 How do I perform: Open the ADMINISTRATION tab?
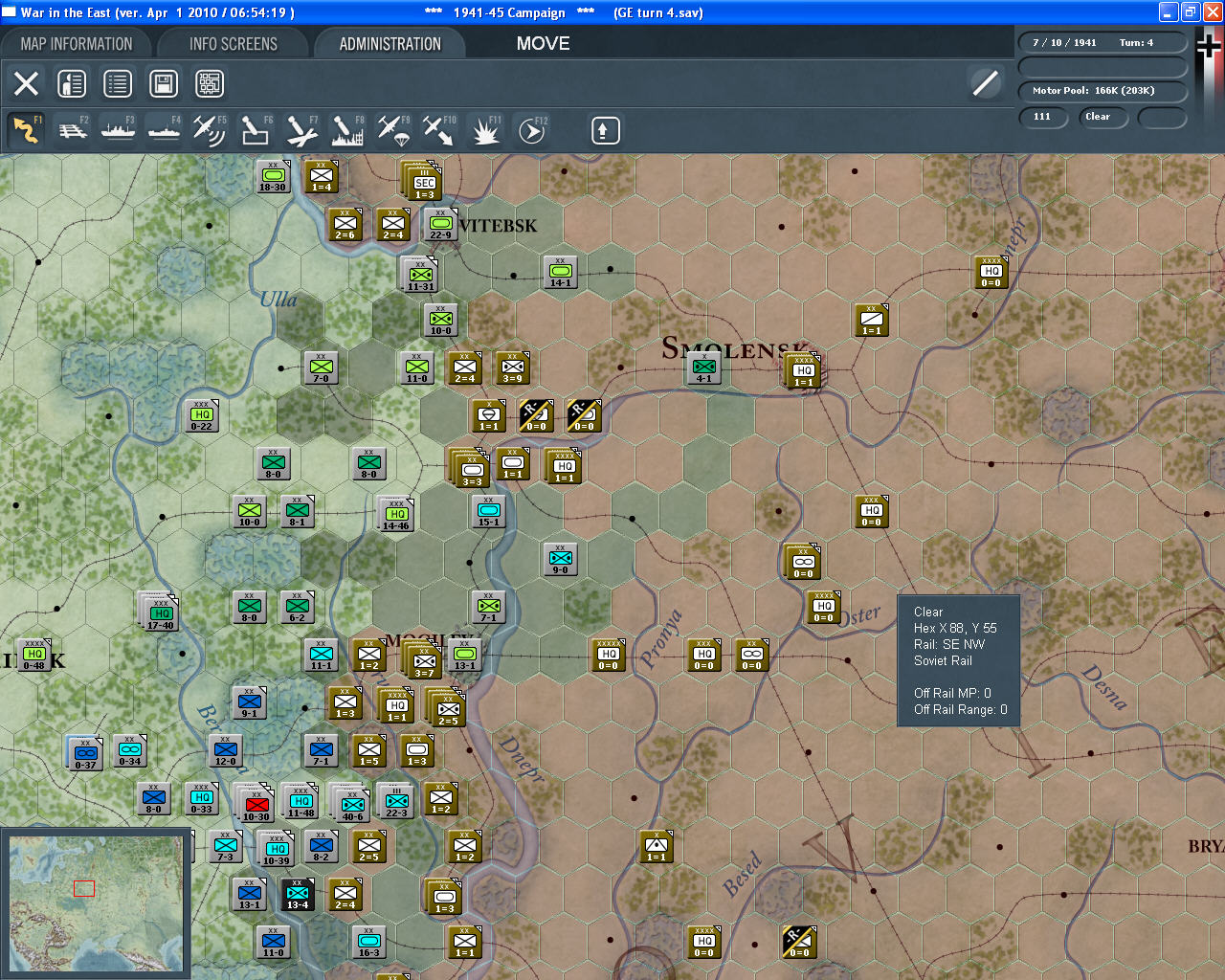coord(390,44)
